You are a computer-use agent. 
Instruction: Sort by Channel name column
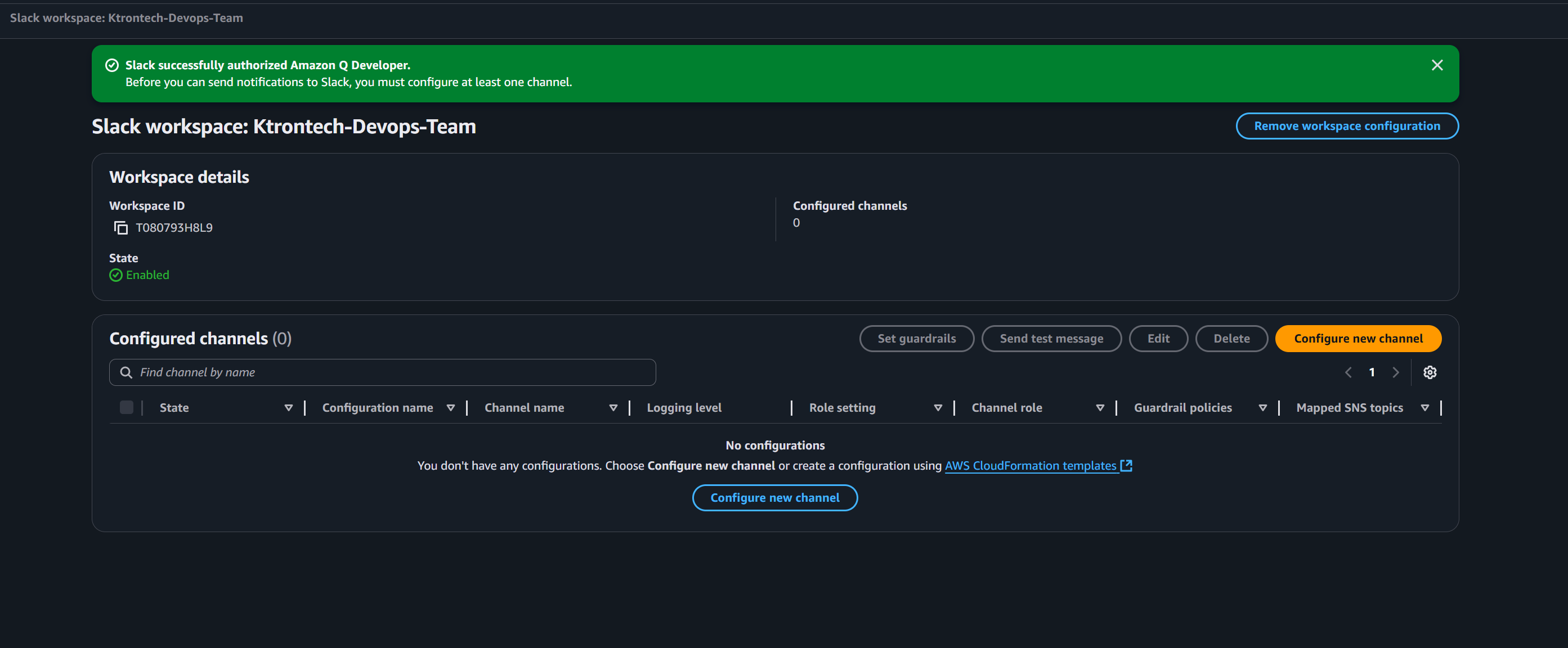click(613, 408)
